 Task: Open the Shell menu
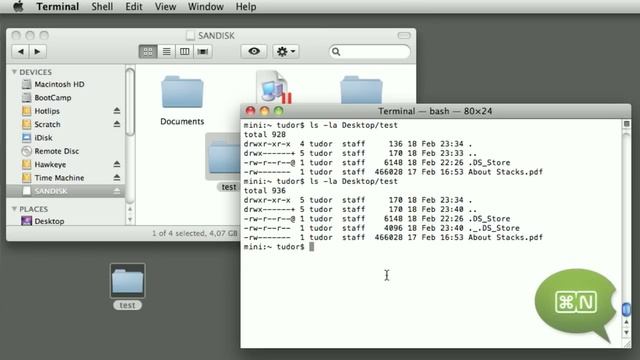(102, 7)
